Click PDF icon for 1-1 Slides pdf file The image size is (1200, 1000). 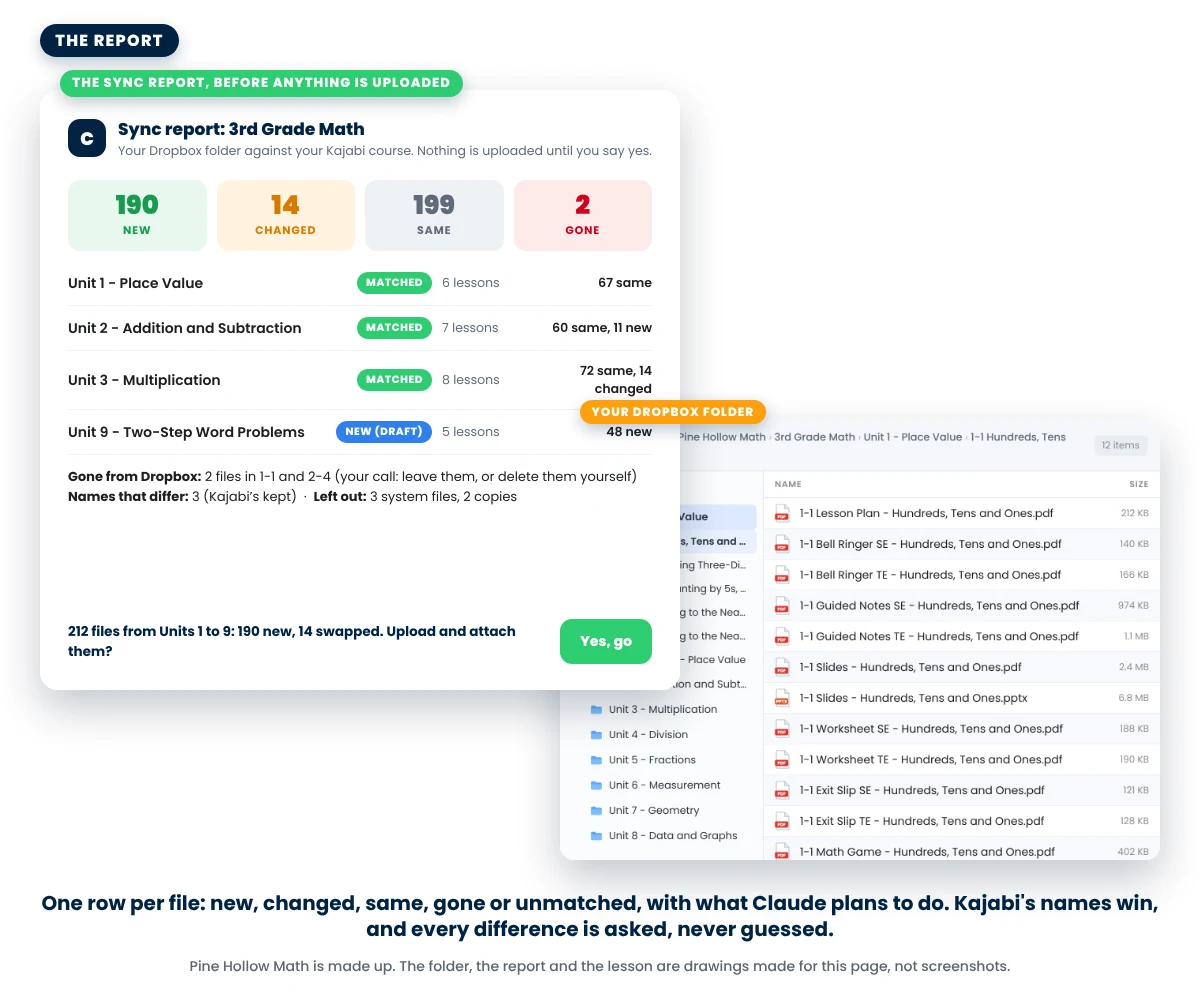(x=782, y=667)
